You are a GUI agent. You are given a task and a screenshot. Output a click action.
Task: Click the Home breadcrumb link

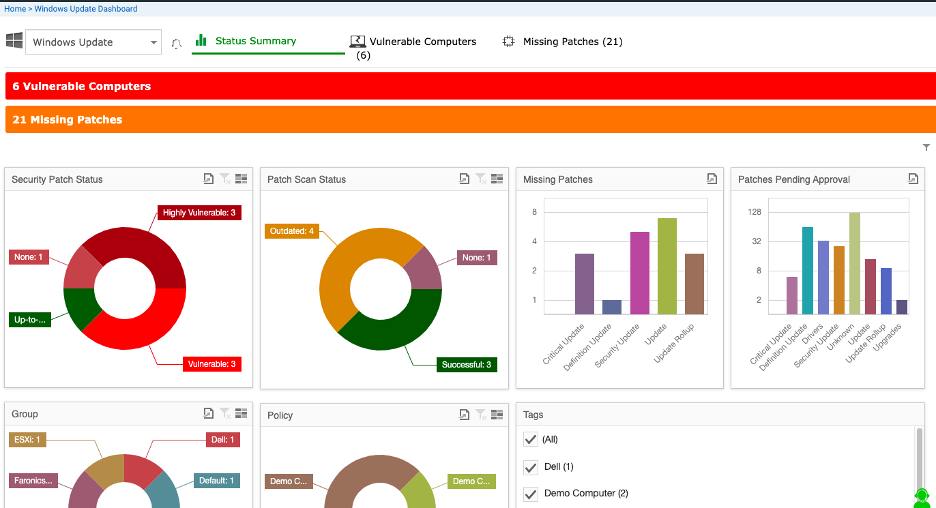pyautogui.click(x=15, y=9)
